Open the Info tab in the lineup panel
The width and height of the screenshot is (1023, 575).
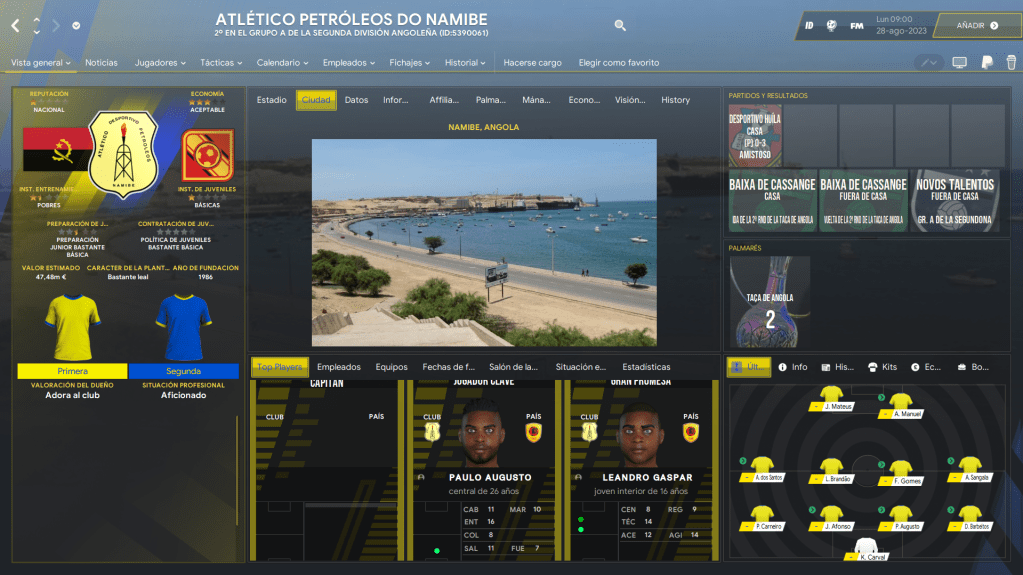(792, 367)
